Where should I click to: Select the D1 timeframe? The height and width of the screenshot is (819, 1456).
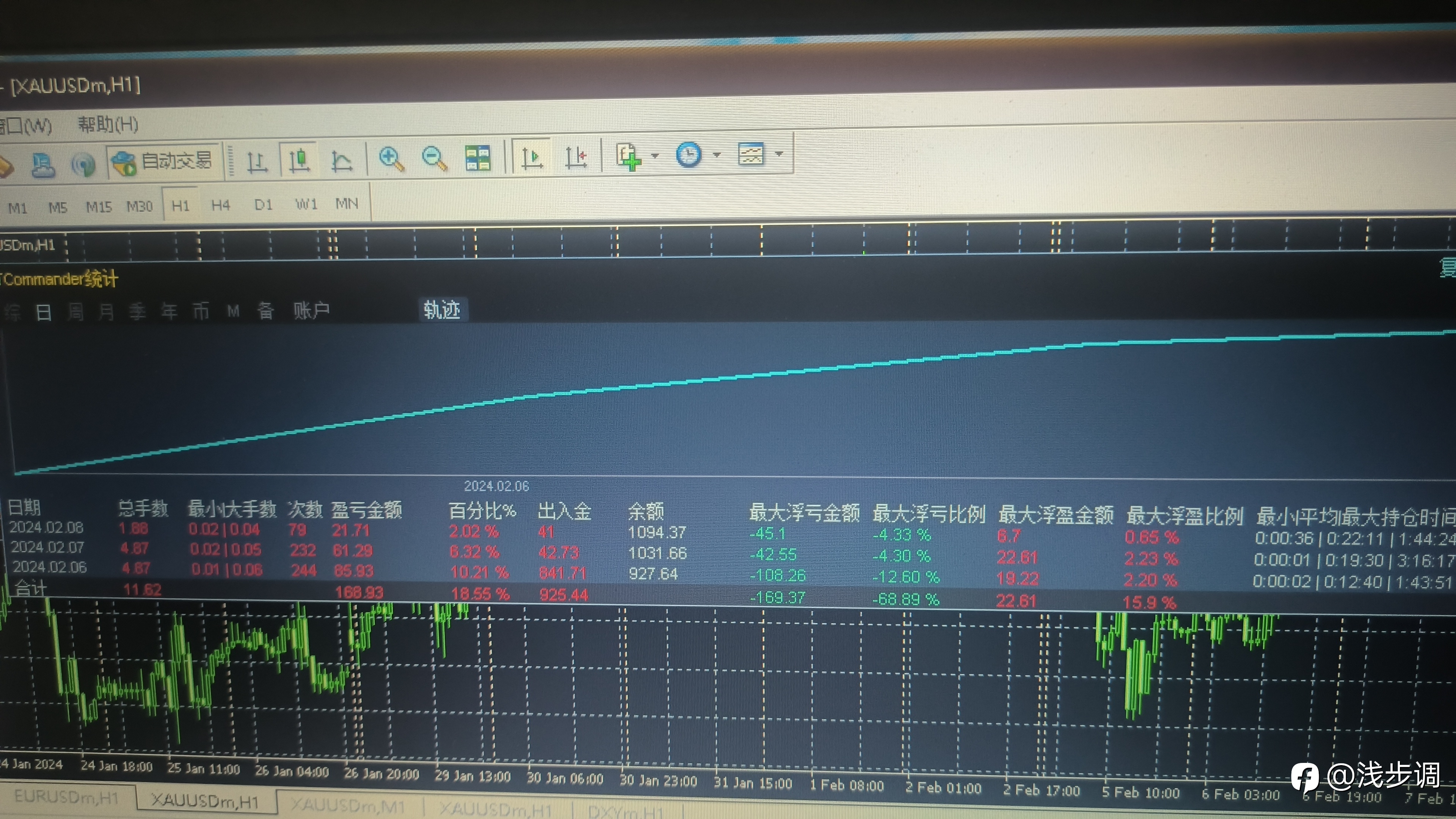point(263,204)
